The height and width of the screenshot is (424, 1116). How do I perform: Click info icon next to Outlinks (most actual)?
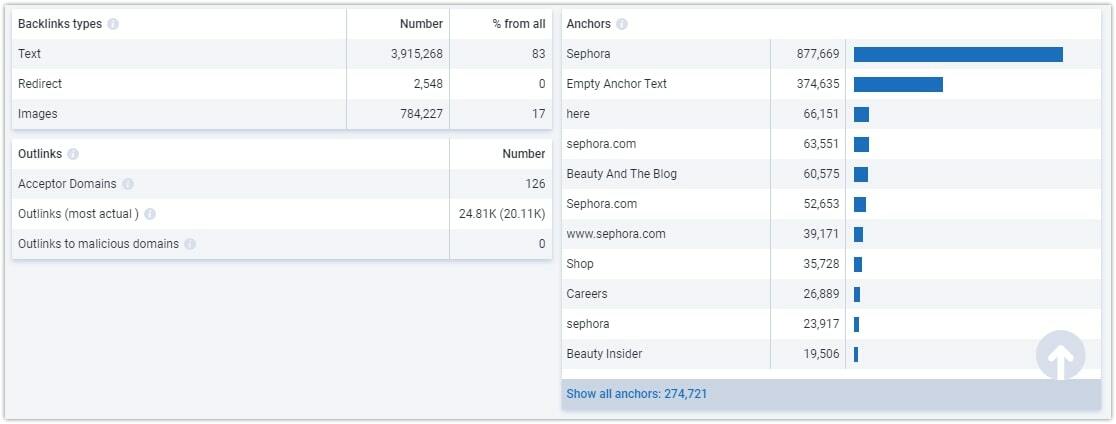(150, 214)
